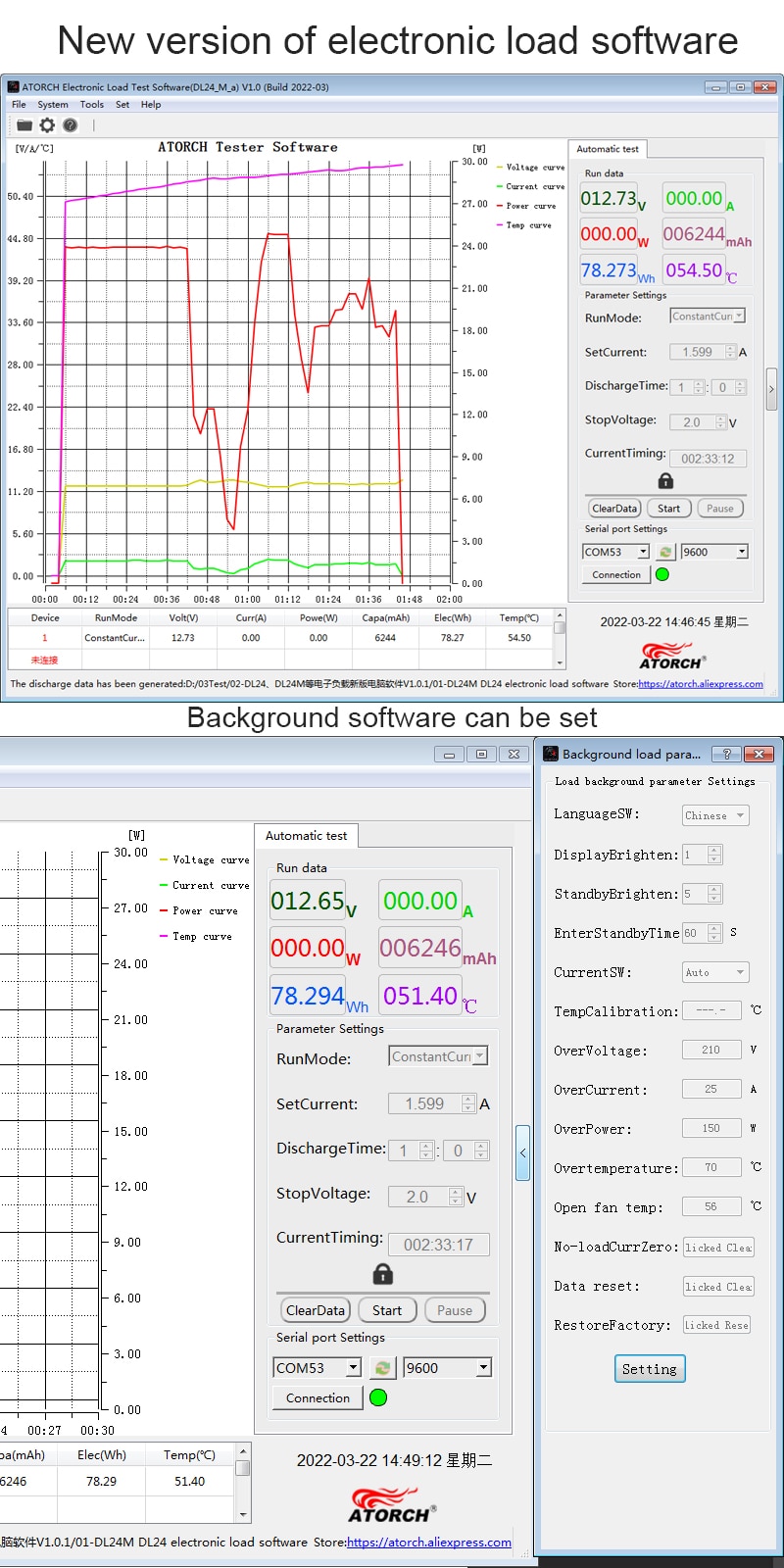The width and height of the screenshot is (784, 1568).
Task: Click the Data reset clear button
Action: pyautogui.click(x=717, y=1287)
